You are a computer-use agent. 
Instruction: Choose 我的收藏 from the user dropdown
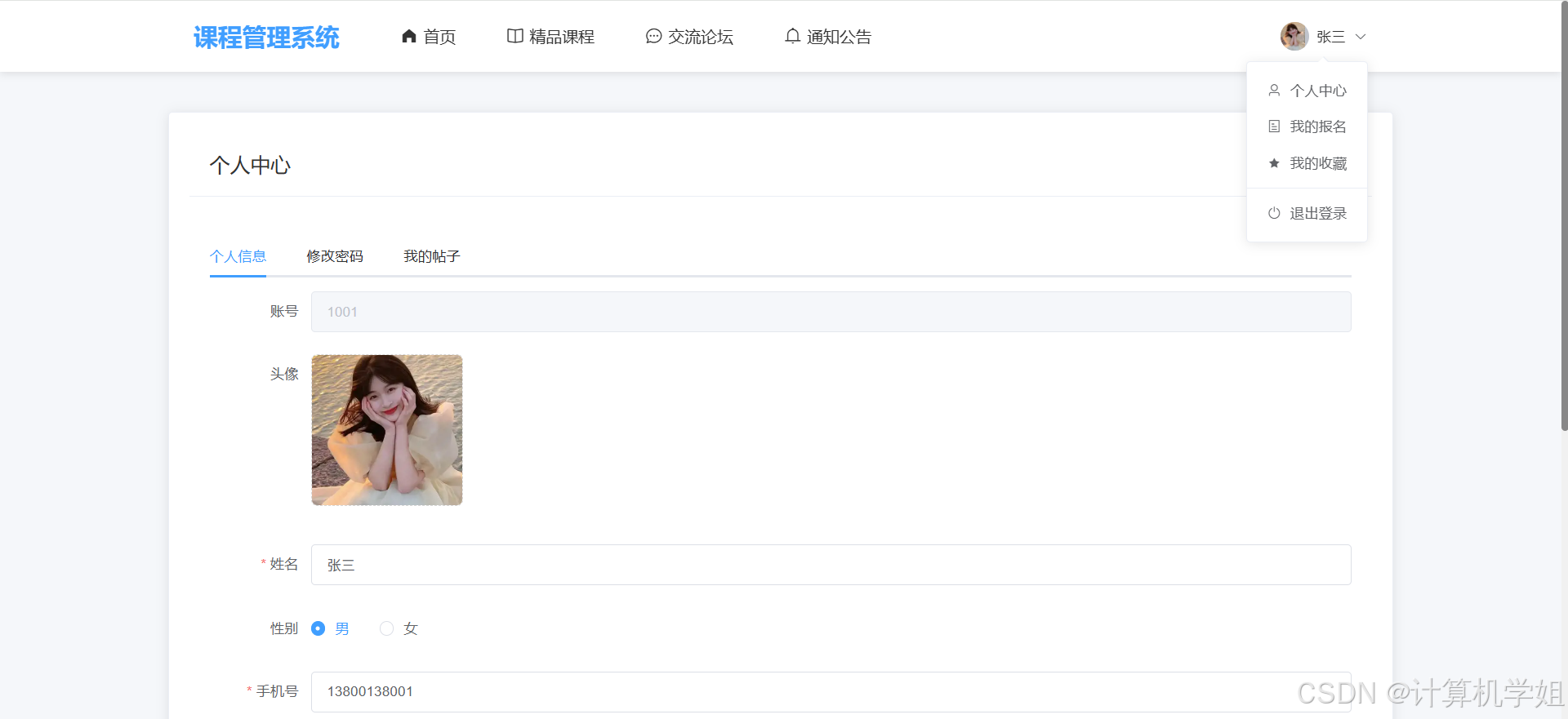pyautogui.click(x=1307, y=163)
